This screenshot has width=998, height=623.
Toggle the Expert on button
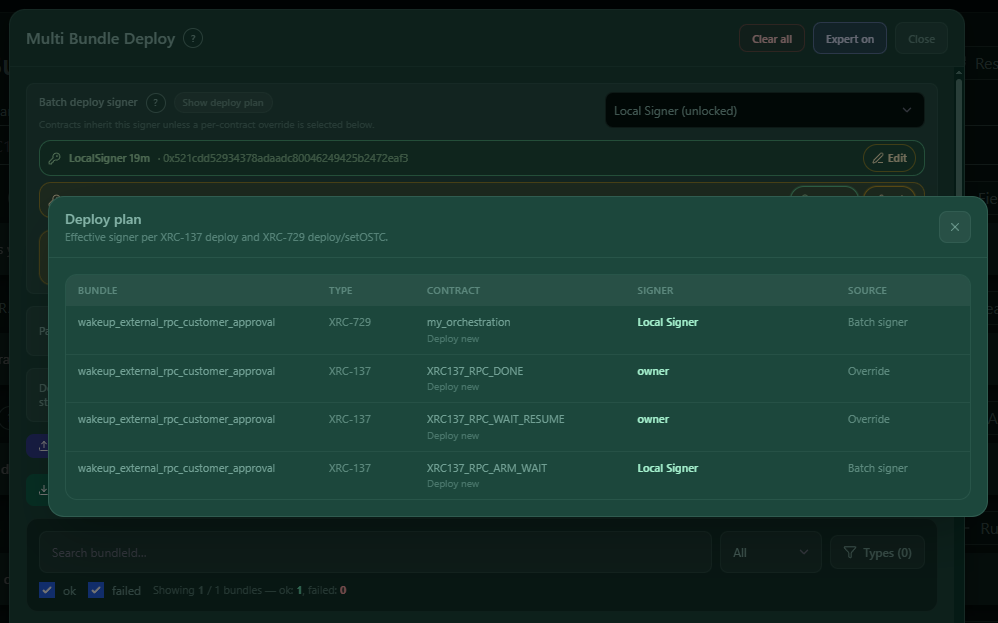(x=849, y=39)
